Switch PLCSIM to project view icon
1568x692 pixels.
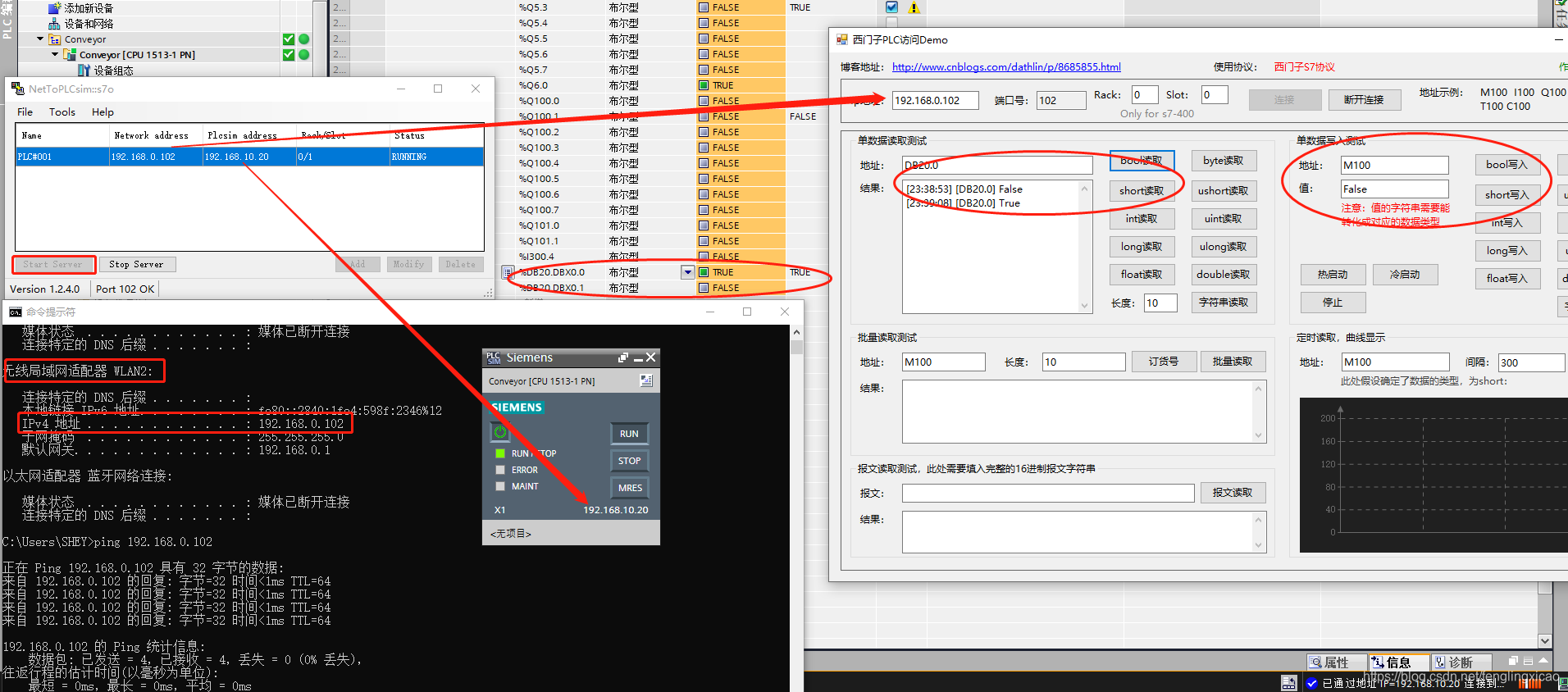(x=646, y=380)
